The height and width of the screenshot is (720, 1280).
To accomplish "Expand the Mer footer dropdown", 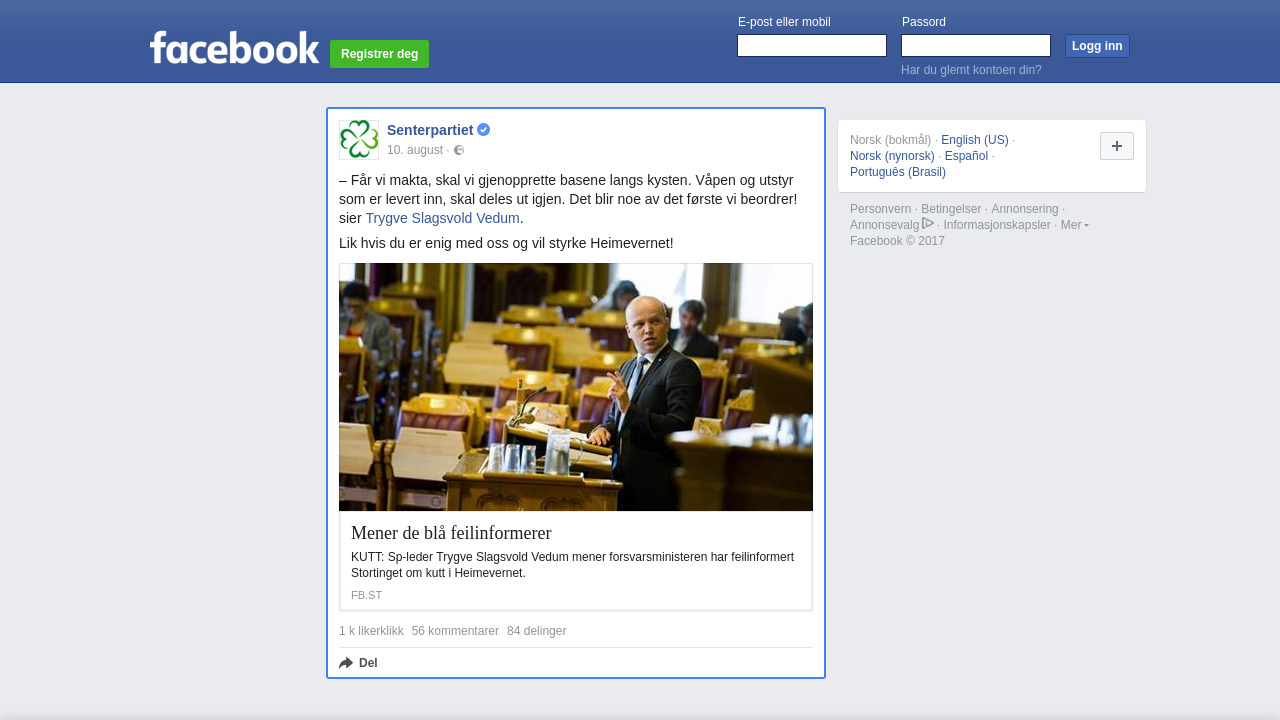I will (1075, 225).
